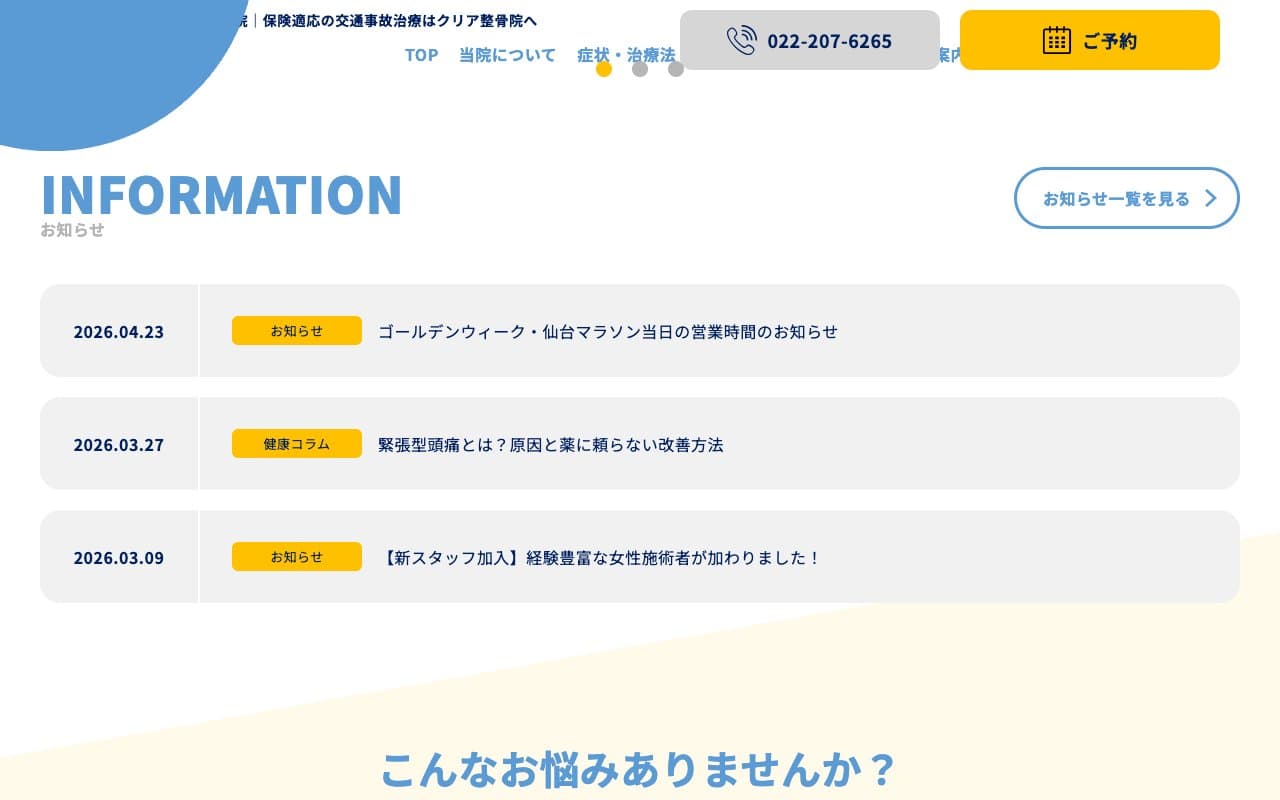Click the phone receiver icon beside the number
The height and width of the screenshot is (800, 1280).
pyautogui.click(x=741, y=40)
